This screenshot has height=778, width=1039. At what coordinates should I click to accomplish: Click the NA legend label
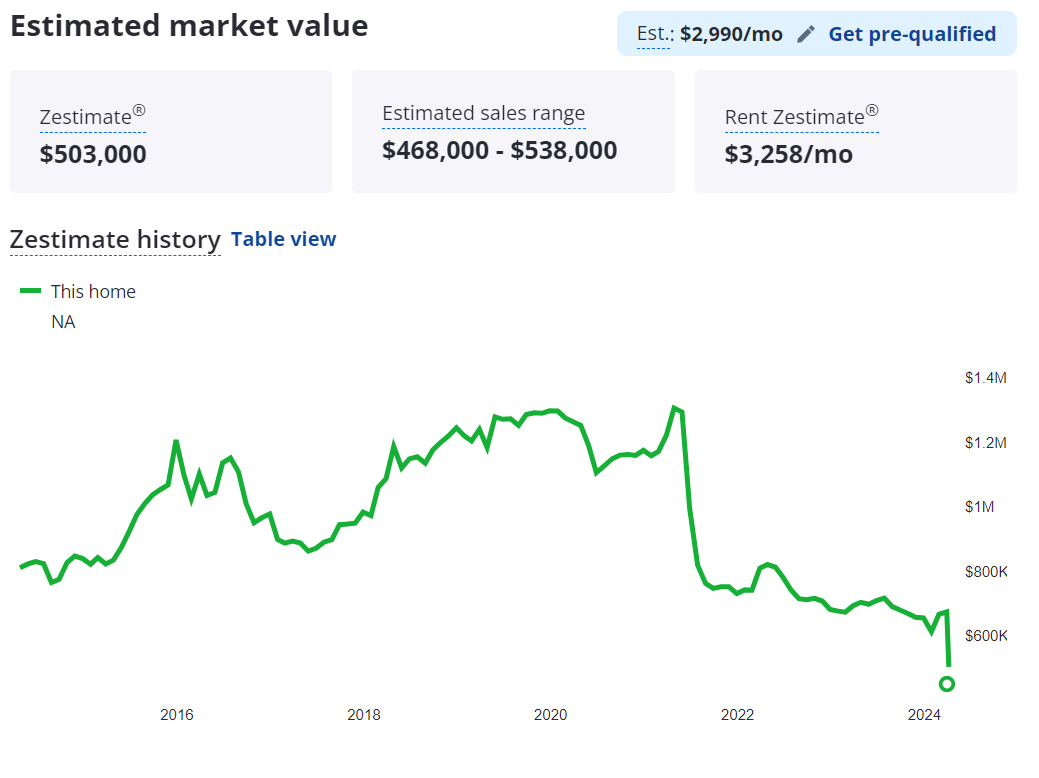(x=64, y=321)
